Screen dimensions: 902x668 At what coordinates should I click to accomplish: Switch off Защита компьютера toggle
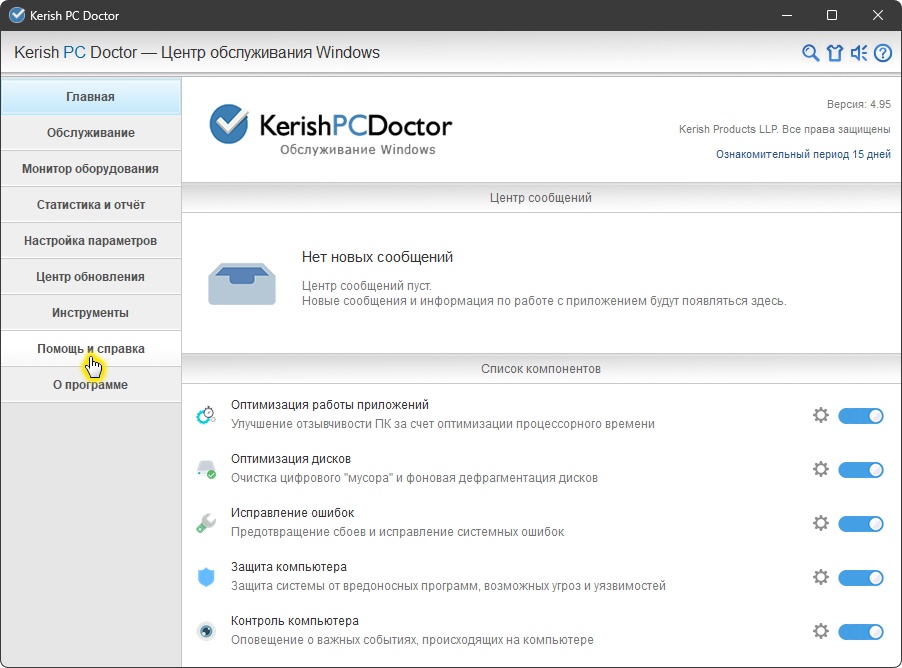tap(861, 578)
